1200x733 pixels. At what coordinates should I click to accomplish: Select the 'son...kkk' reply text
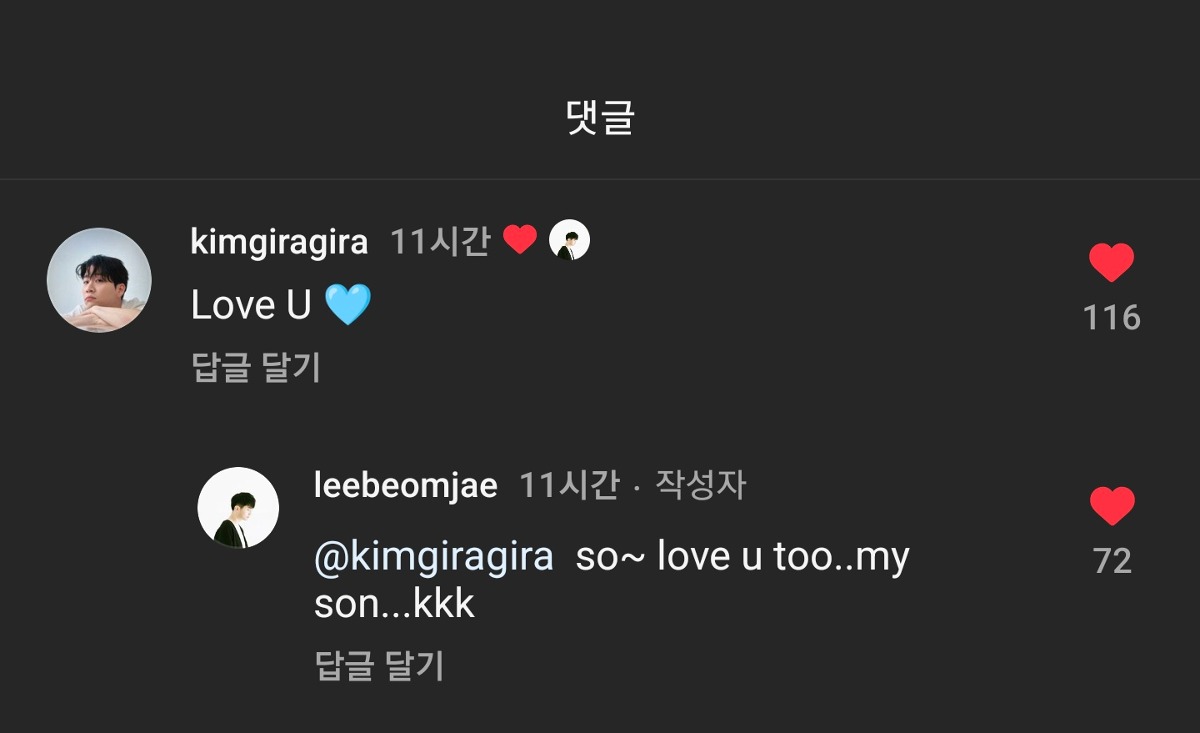pyautogui.click(x=394, y=604)
